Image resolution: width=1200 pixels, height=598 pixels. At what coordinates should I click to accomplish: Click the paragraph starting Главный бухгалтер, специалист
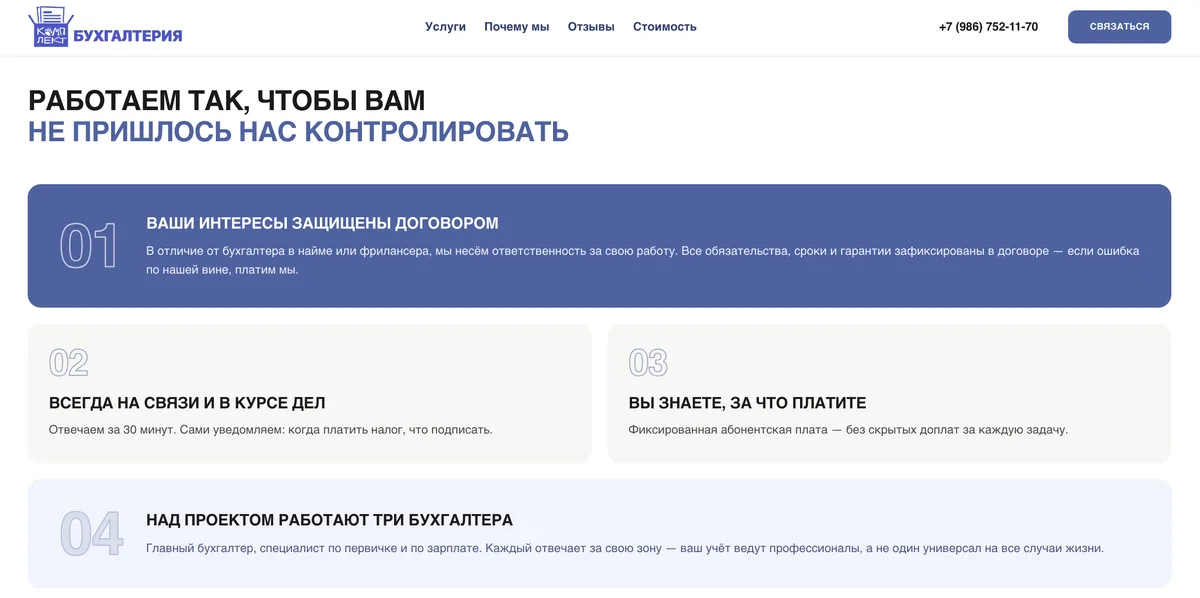625,548
